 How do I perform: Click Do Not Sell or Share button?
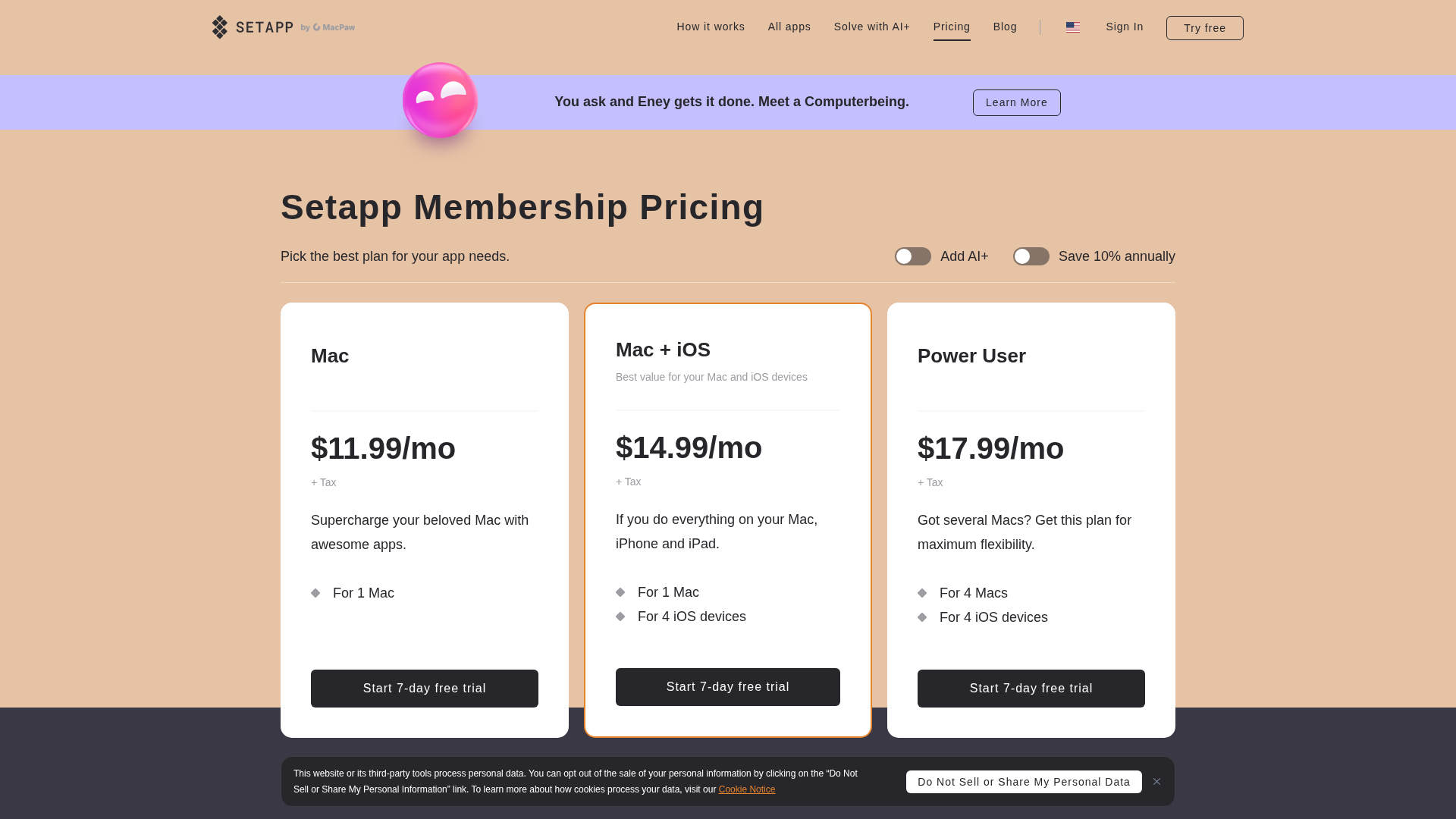[1023, 782]
